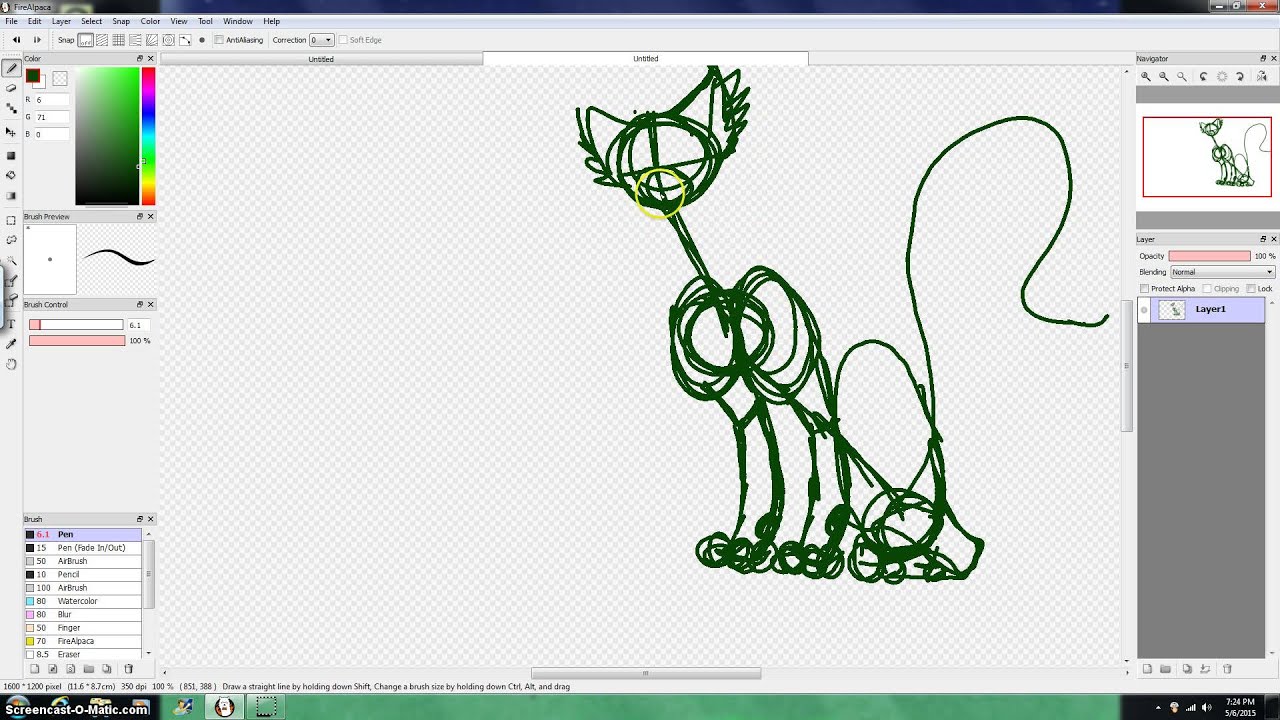Select the Lasso tool
Viewport: 1280px width, 720px height.
(x=11, y=240)
